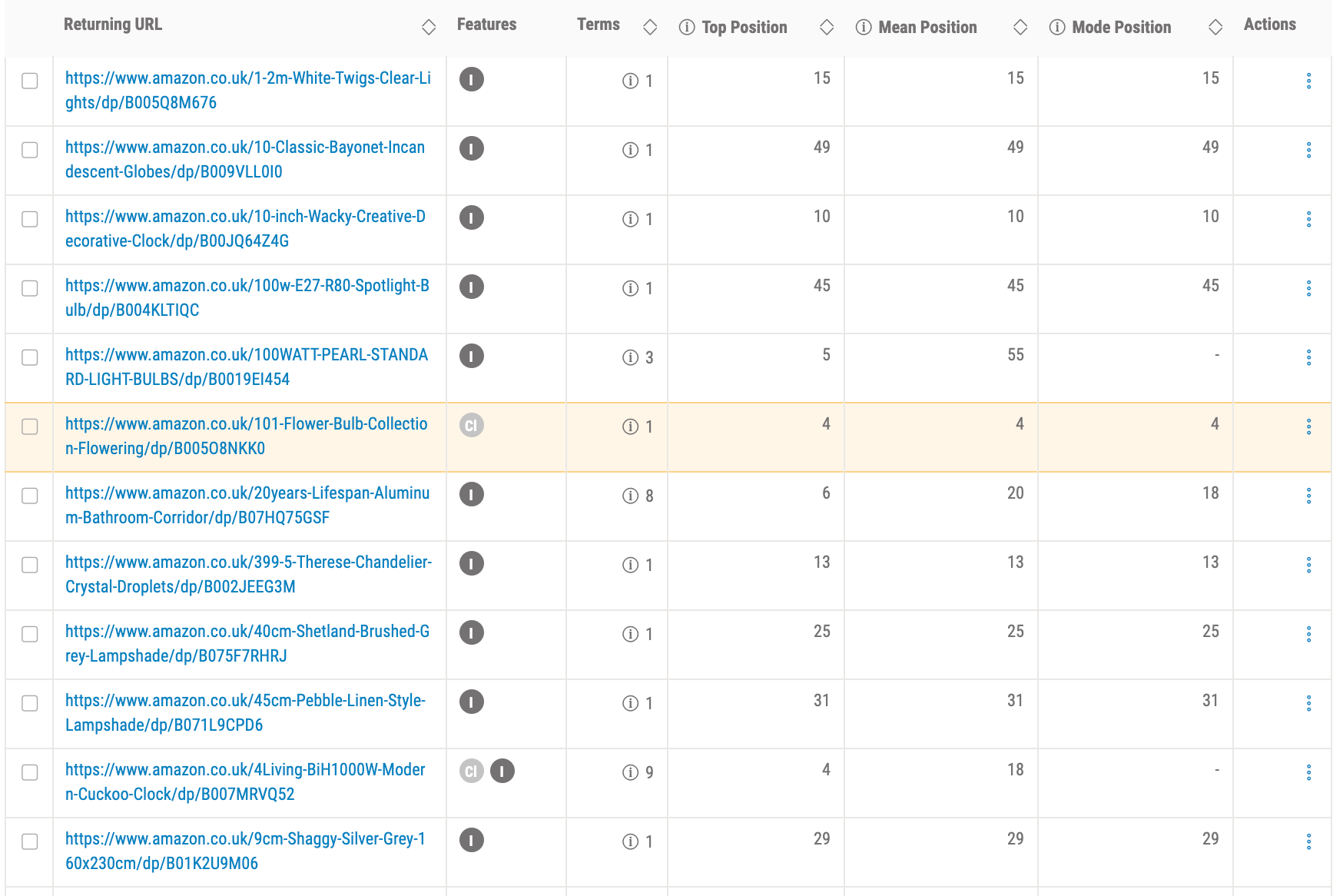Open actions menu for 40cm-Shetland lampshade row
The width and height of the screenshot is (1343, 896).
coord(1308,634)
